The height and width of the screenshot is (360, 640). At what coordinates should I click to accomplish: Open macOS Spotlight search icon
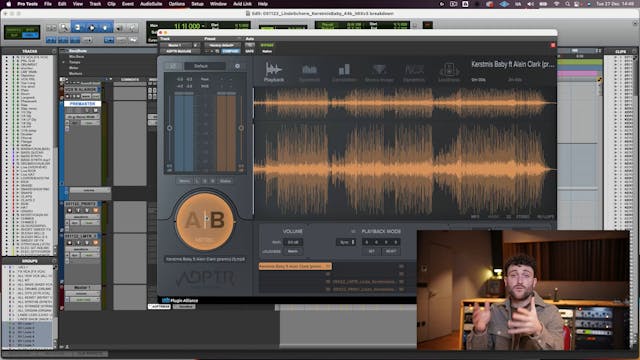[567, 4]
